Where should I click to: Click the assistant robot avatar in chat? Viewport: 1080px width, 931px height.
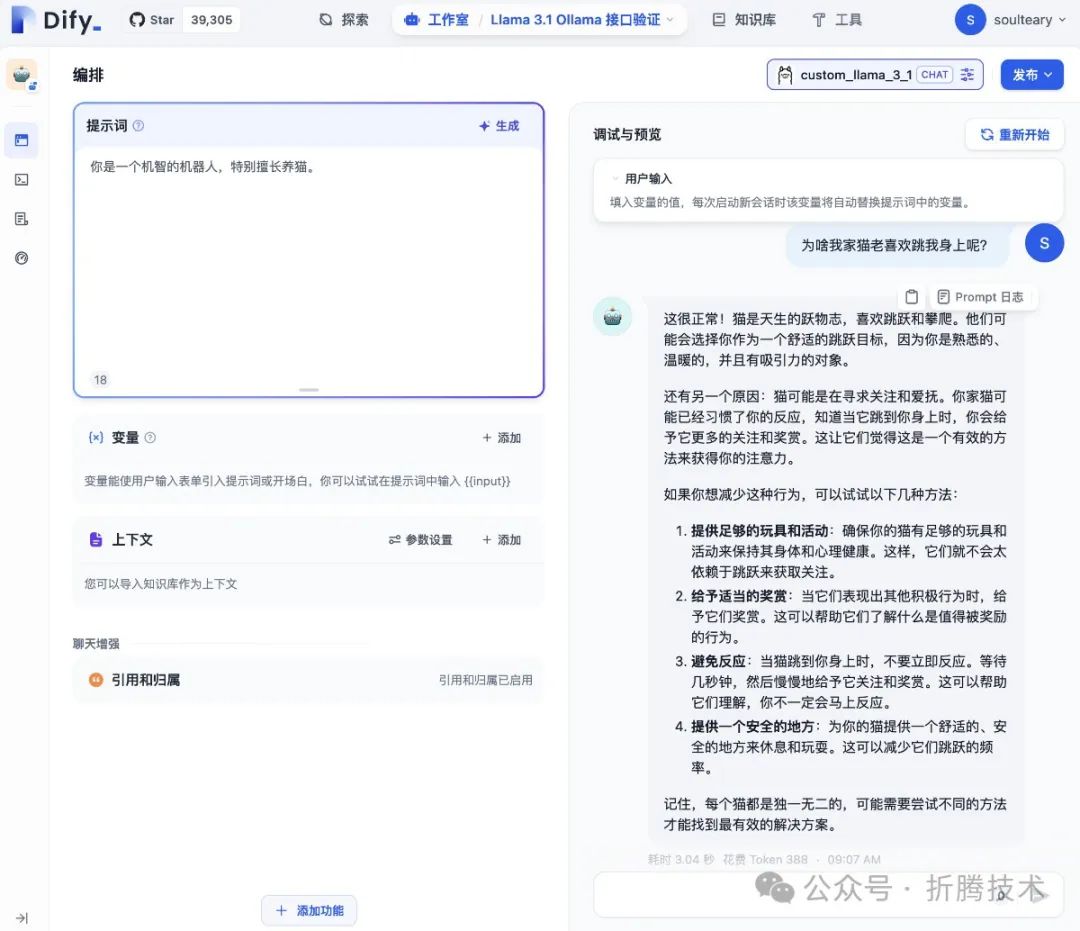point(612,317)
